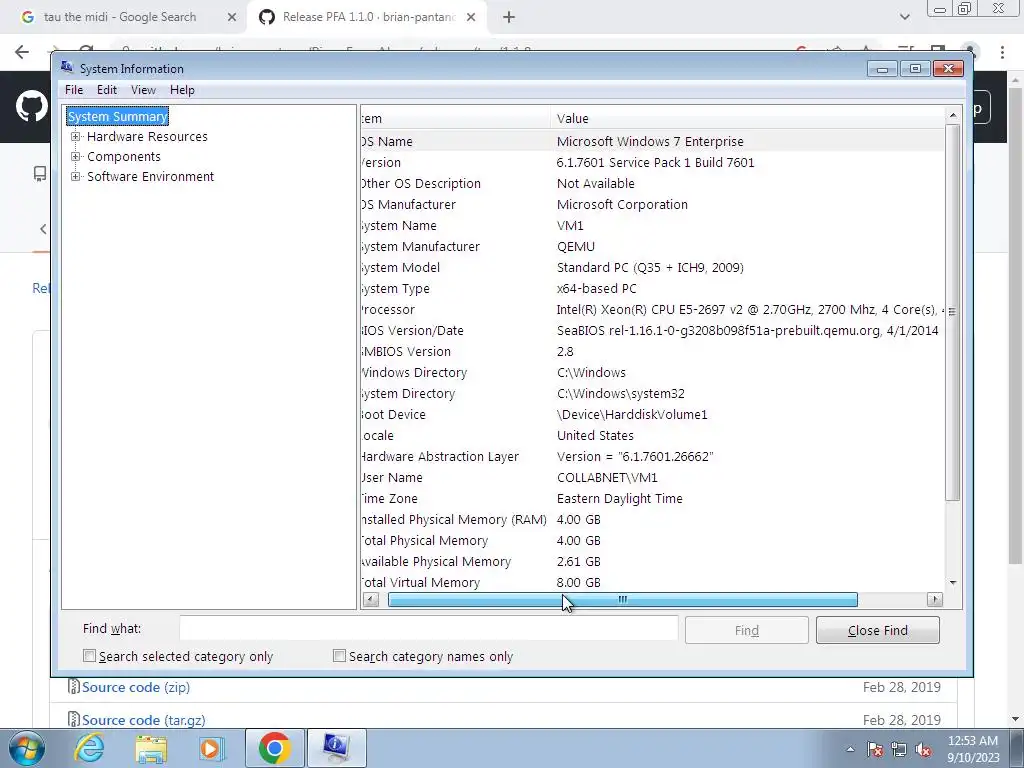Expand the Software Environment tree node

76,176
